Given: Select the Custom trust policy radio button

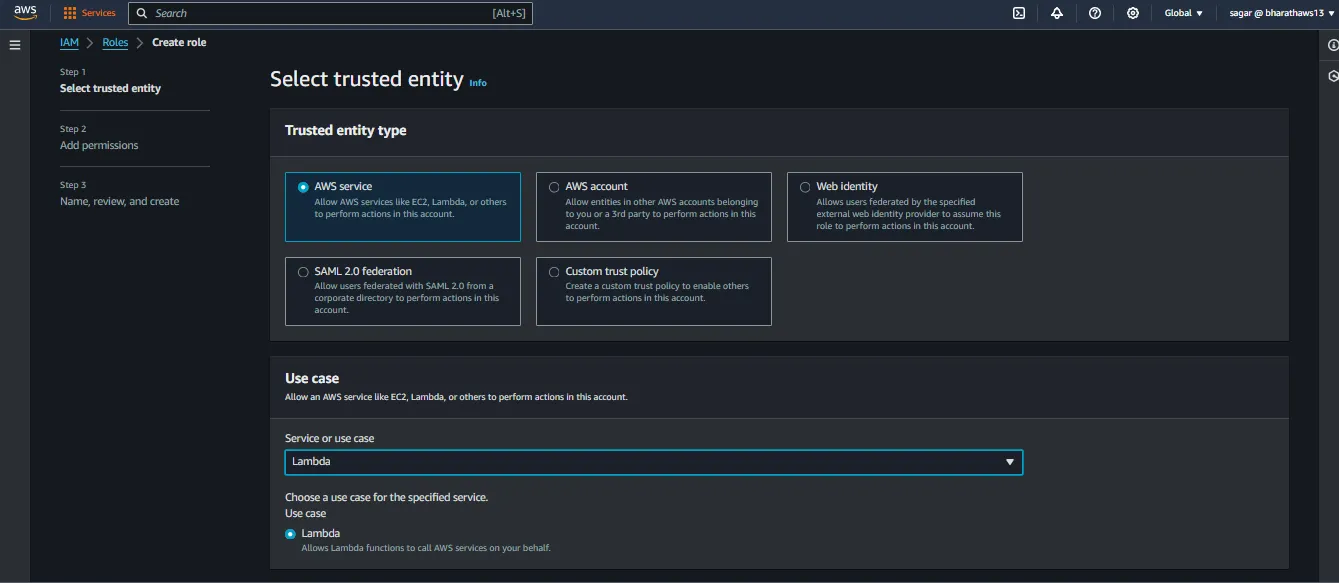Looking at the screenshot, I should [554, 272].
